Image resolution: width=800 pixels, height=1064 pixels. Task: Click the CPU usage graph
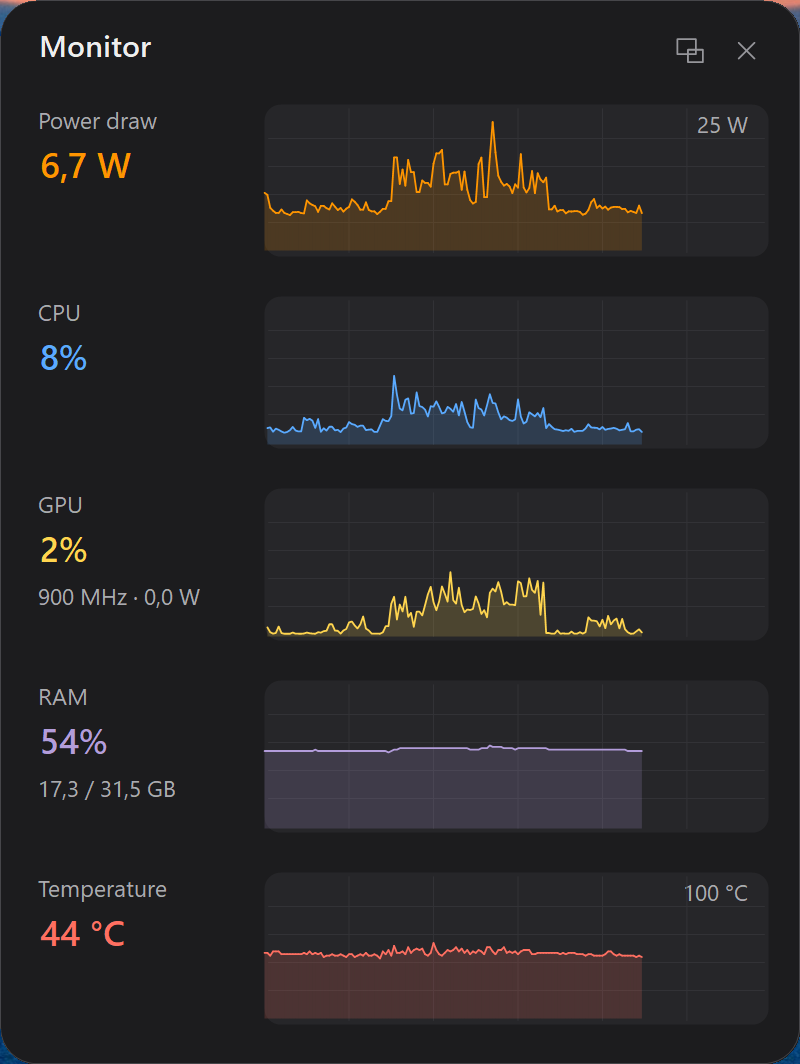[516, 372]
